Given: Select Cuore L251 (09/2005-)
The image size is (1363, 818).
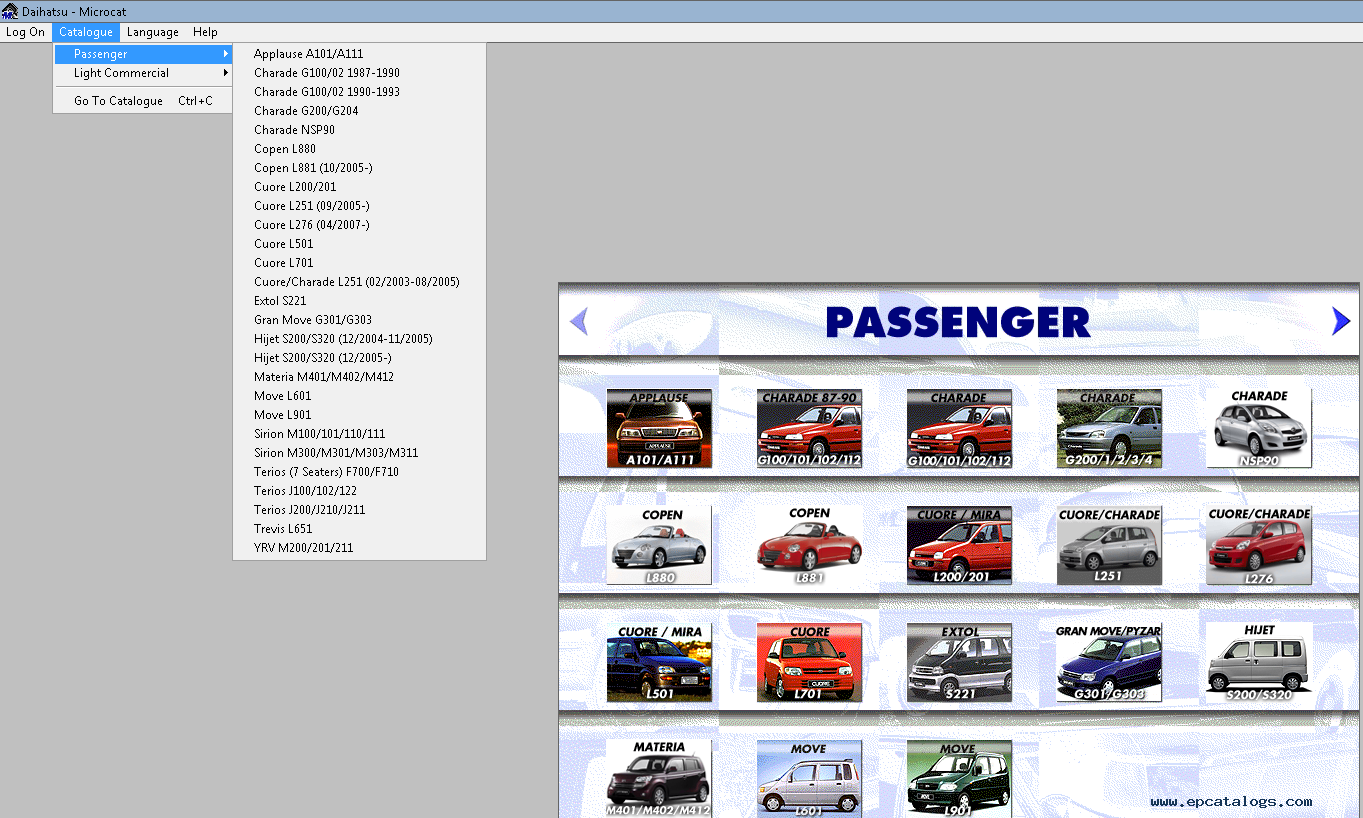Looking at the screenshot, I should point(359,206).
